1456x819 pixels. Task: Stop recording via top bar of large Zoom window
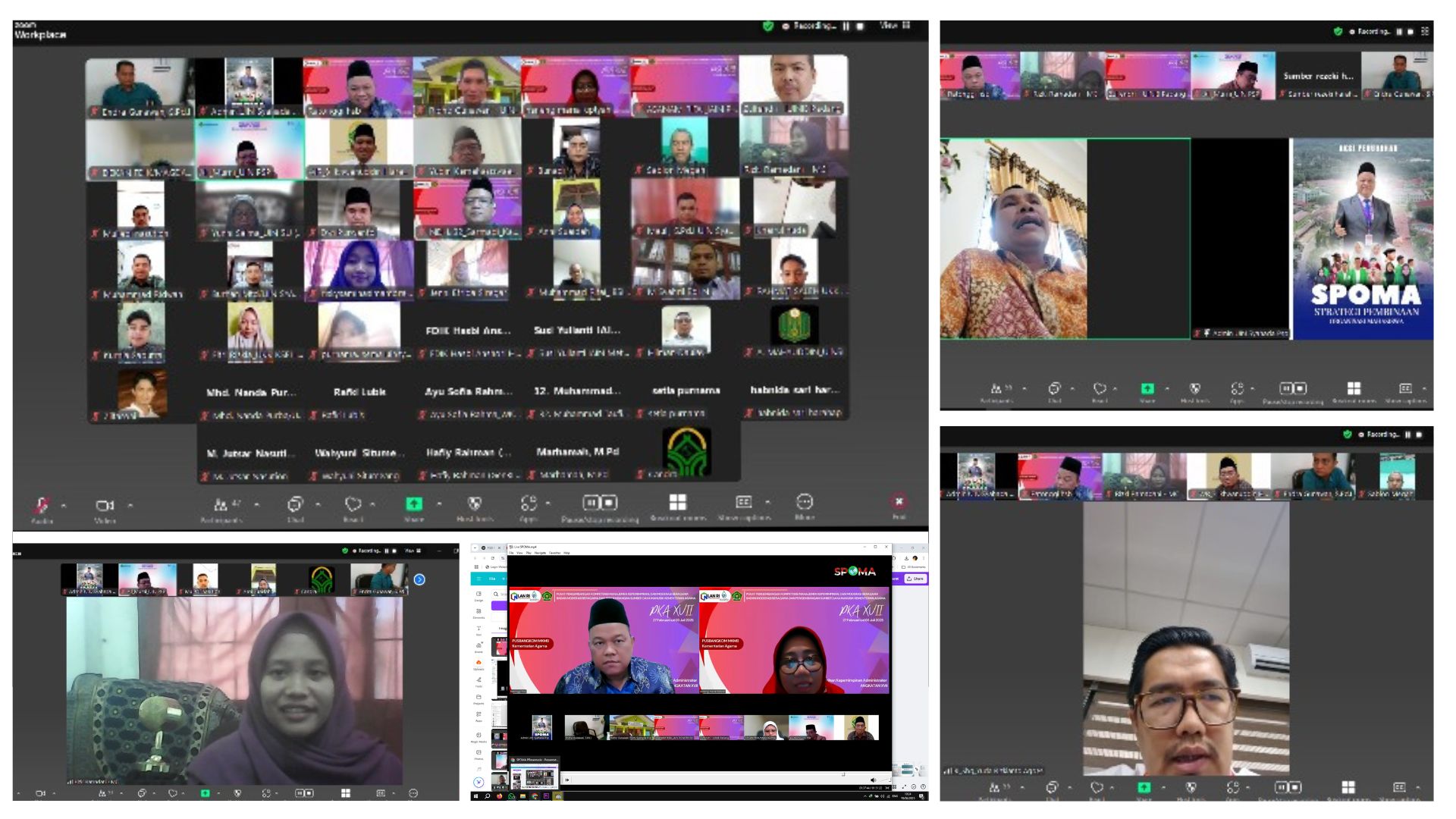point(860,26)
